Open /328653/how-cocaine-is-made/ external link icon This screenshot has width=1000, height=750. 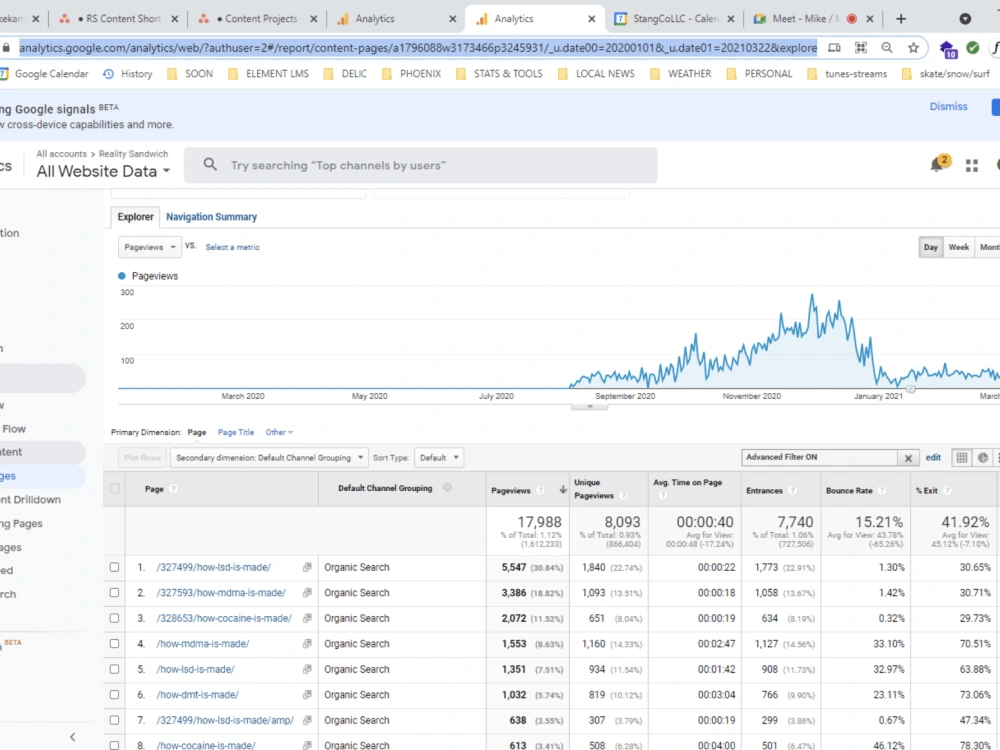tap(307, 618)
